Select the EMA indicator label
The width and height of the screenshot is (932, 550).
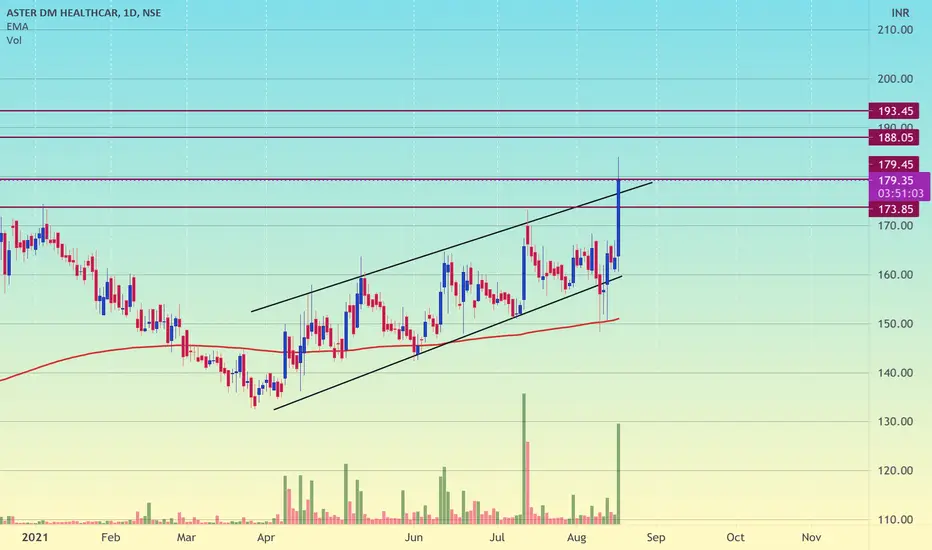pos(17,27)
